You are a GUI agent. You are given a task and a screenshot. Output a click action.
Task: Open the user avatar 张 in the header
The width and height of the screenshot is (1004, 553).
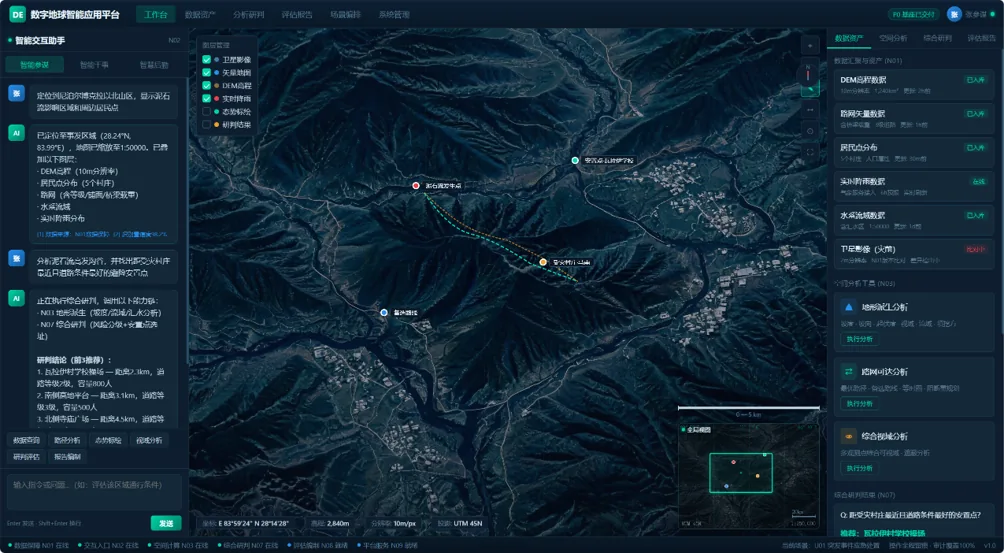coord(954,14)
